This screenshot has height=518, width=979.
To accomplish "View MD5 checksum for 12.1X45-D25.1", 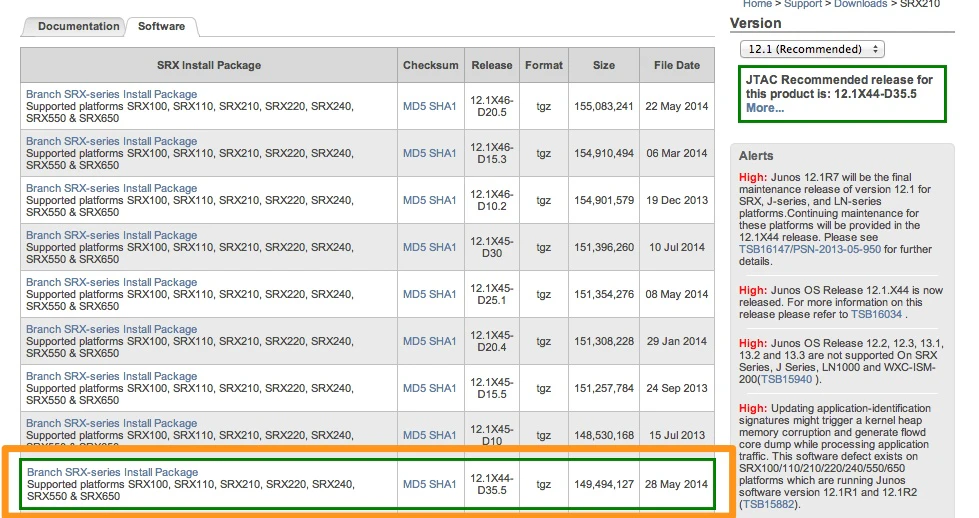I will (415, 294).
